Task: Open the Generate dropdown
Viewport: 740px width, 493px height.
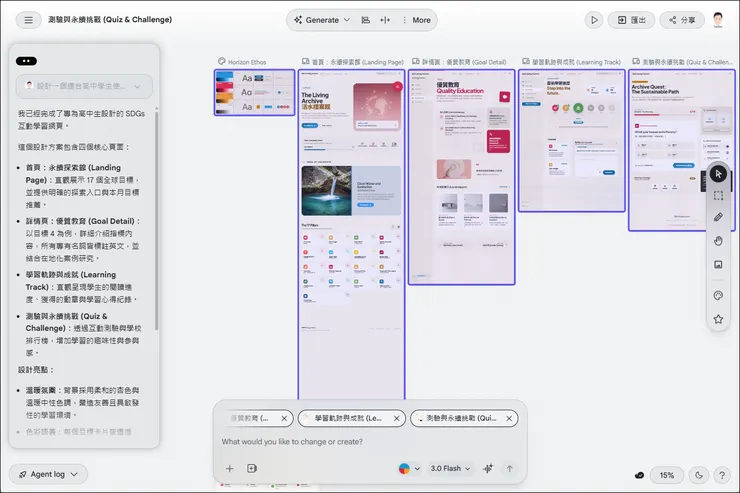Action: [322, 20]
